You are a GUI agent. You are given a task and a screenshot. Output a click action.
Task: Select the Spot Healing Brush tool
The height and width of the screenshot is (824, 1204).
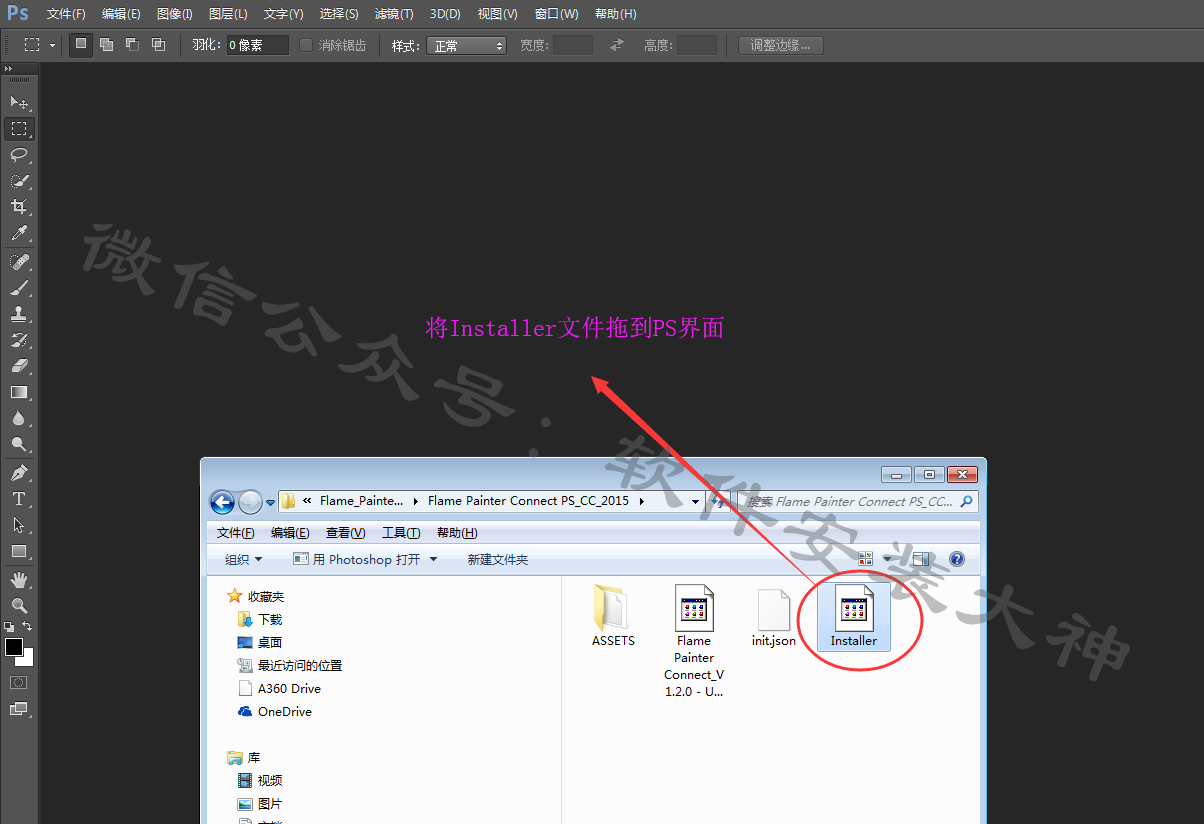(x=19, y=262)
